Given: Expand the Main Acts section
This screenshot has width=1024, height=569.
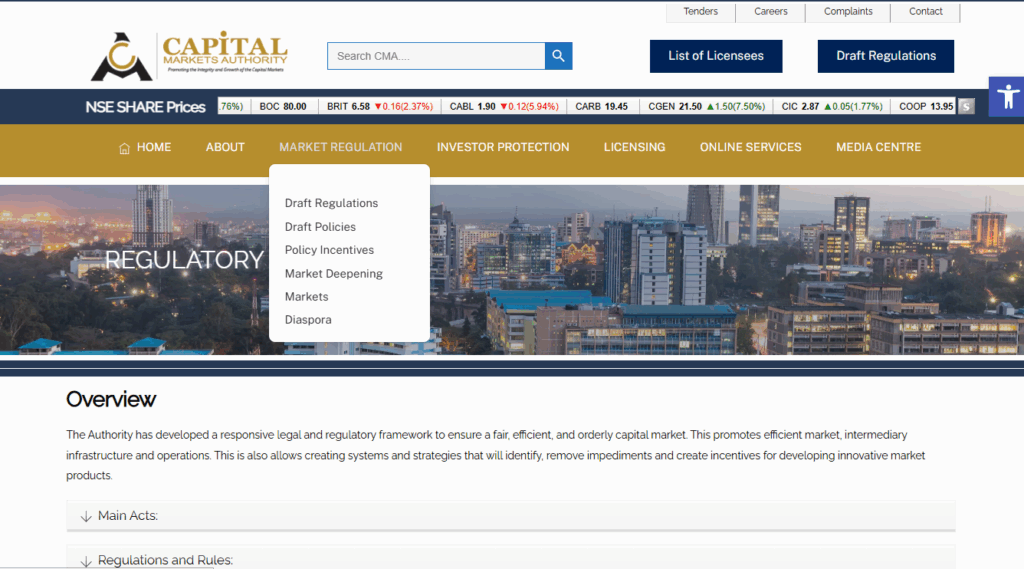Looking at the screenshot, I should (x=511, y=516).
